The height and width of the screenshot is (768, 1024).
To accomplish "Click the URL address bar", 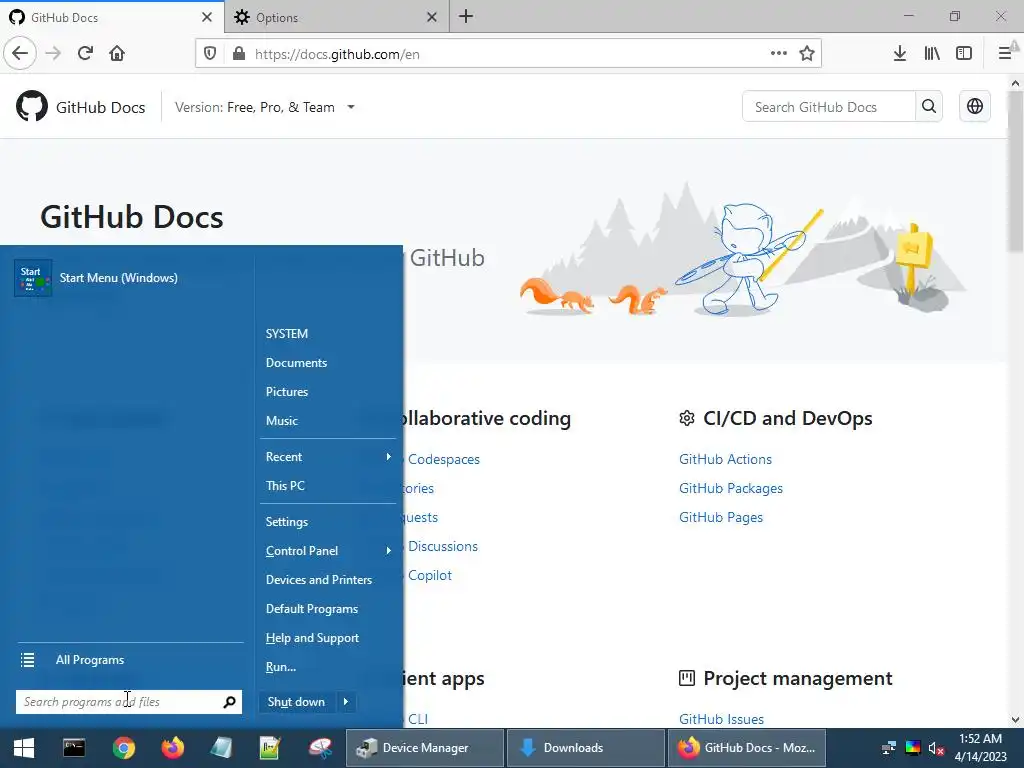I will (x=508, y=54).
